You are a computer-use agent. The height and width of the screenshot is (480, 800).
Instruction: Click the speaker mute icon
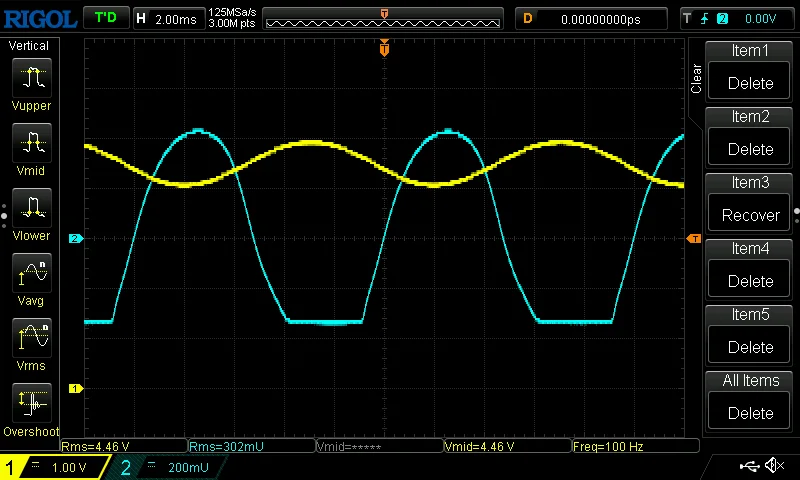(774, 466)
